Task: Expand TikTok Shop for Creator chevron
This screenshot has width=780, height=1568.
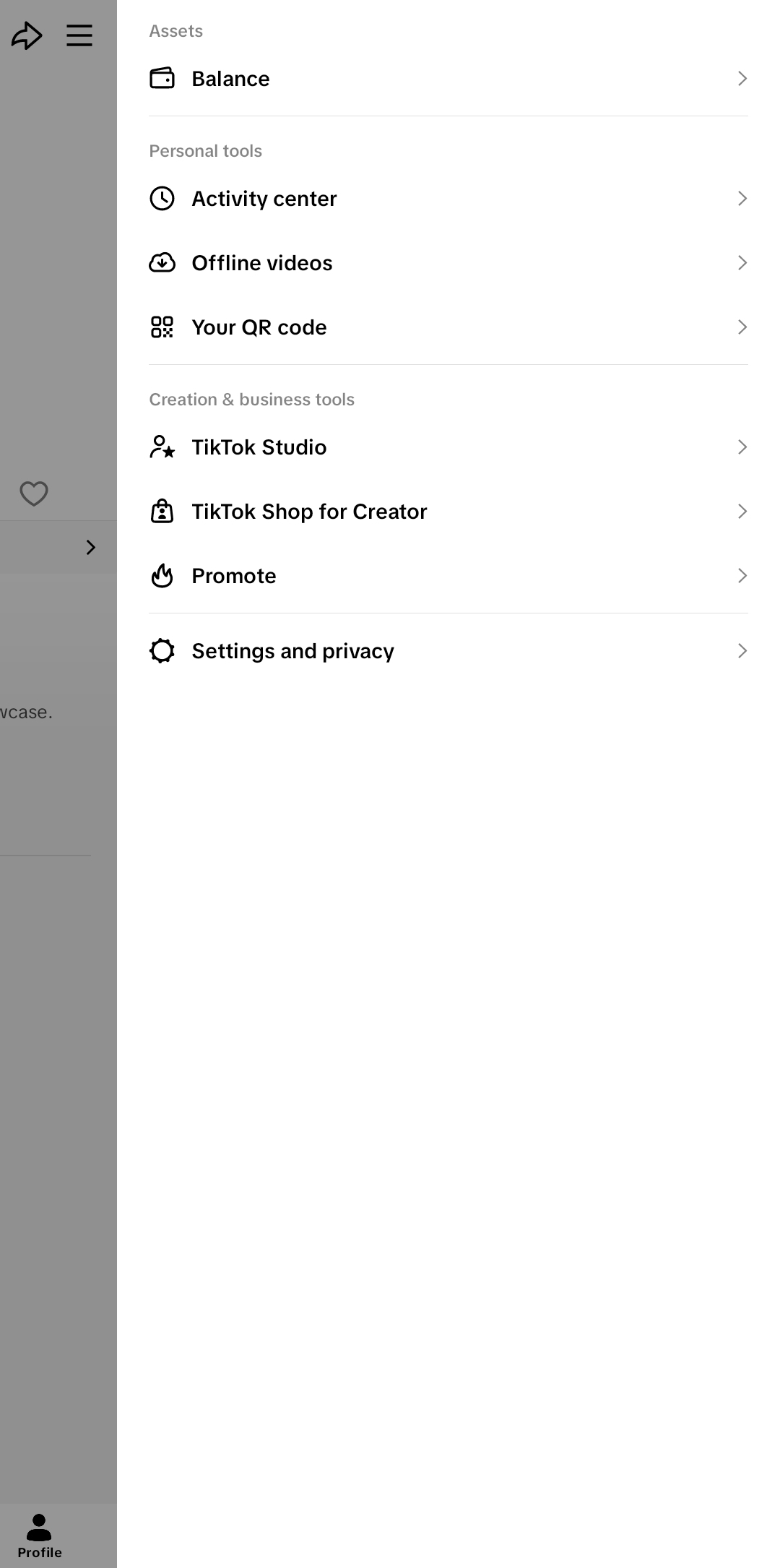Action: coord(742,511)
